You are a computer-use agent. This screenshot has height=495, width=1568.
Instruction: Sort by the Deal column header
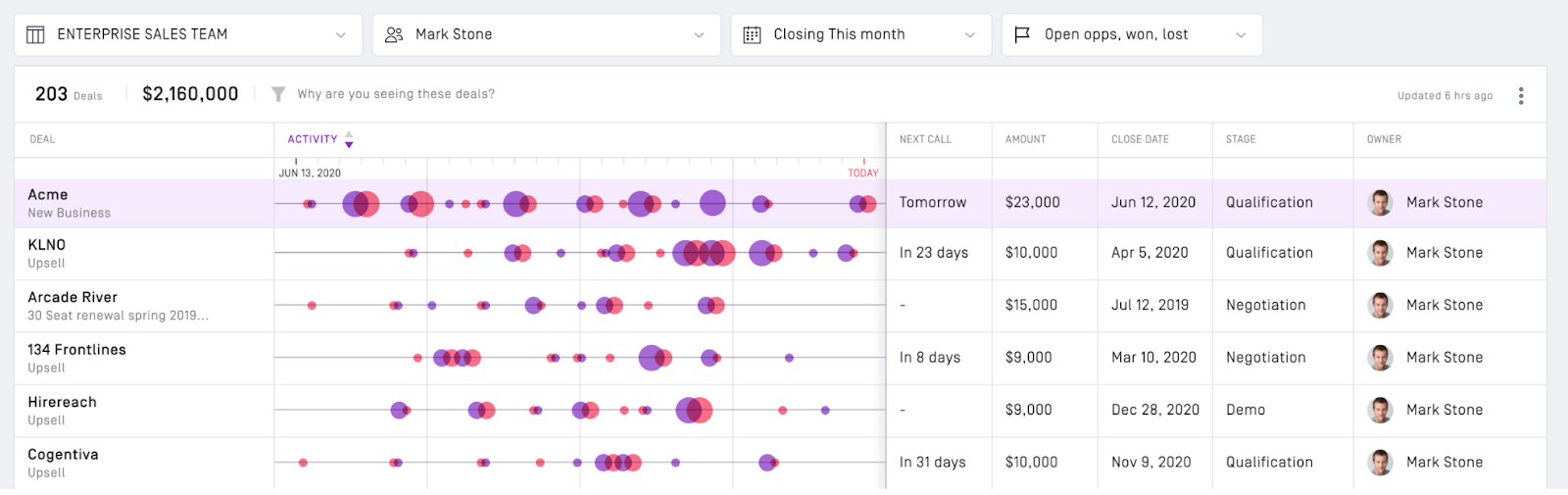pyautogui.click(x=42, y=139)
